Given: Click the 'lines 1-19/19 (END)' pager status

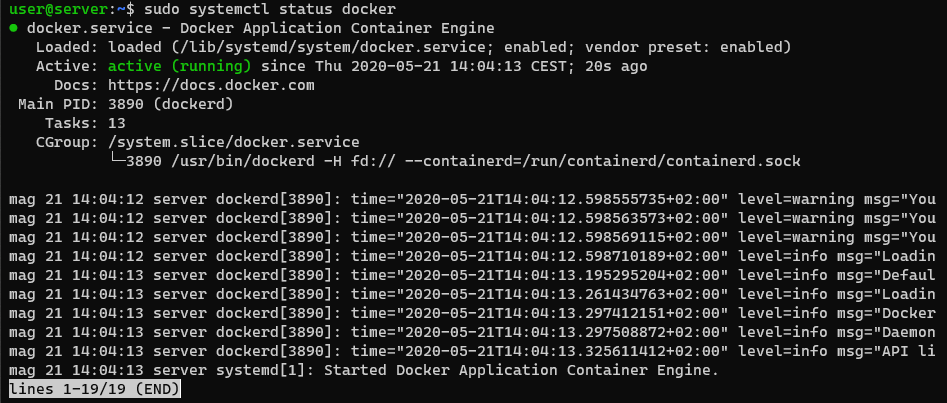Looking at the screenshot, I should pyautogui.click(x=94, y=389).
